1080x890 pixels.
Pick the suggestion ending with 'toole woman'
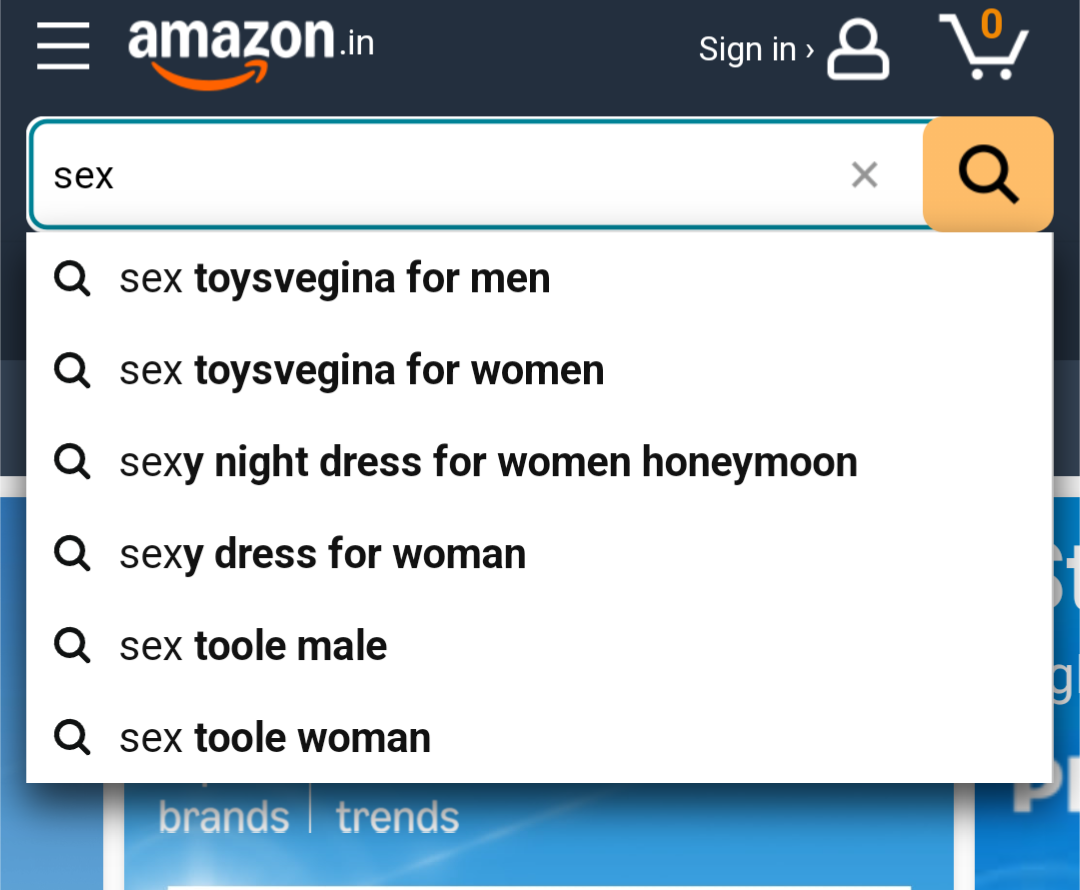[x=276, y=738]
